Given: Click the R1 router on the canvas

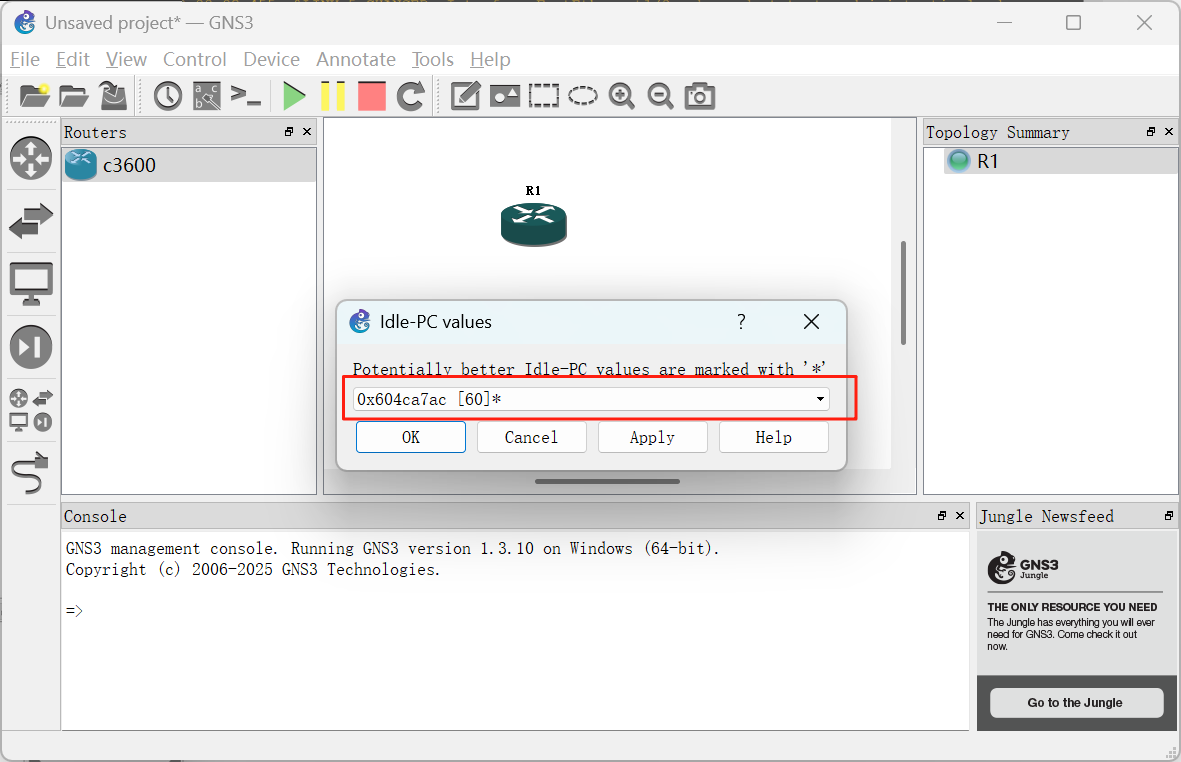Looking at the screenshot, I should point(533,224).
